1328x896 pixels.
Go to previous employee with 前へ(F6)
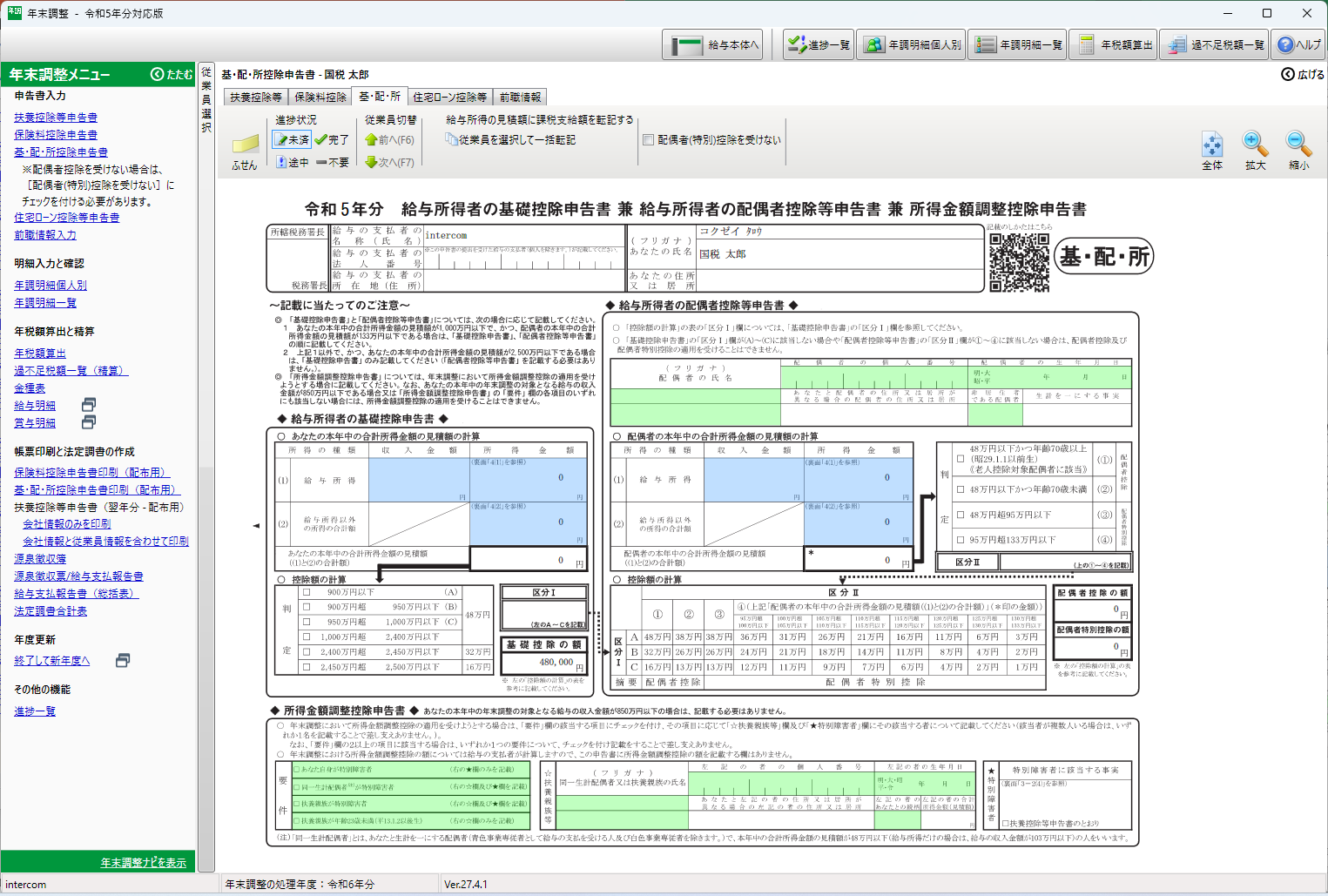[x=389, y=139]
